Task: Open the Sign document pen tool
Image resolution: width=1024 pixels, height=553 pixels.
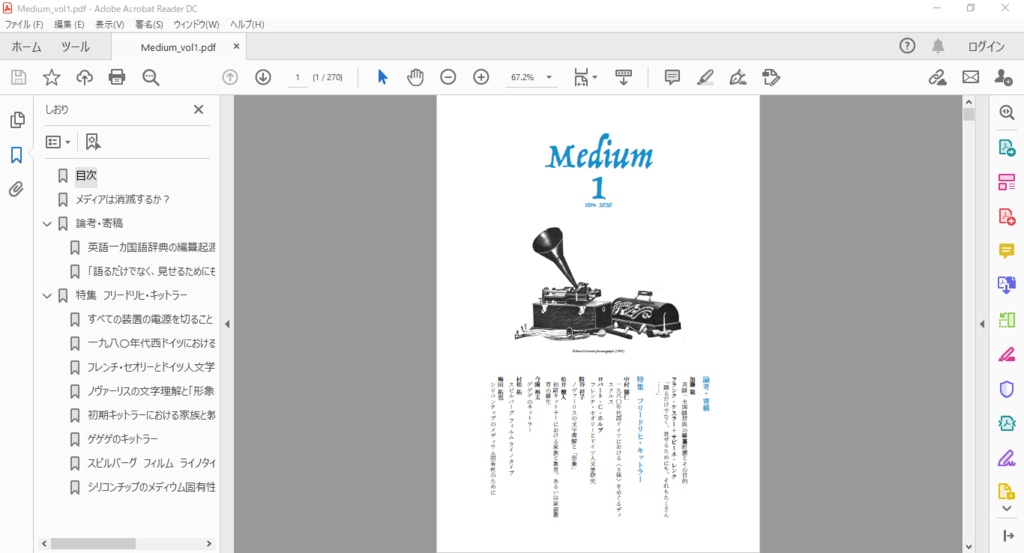Action: pos(738,77)
